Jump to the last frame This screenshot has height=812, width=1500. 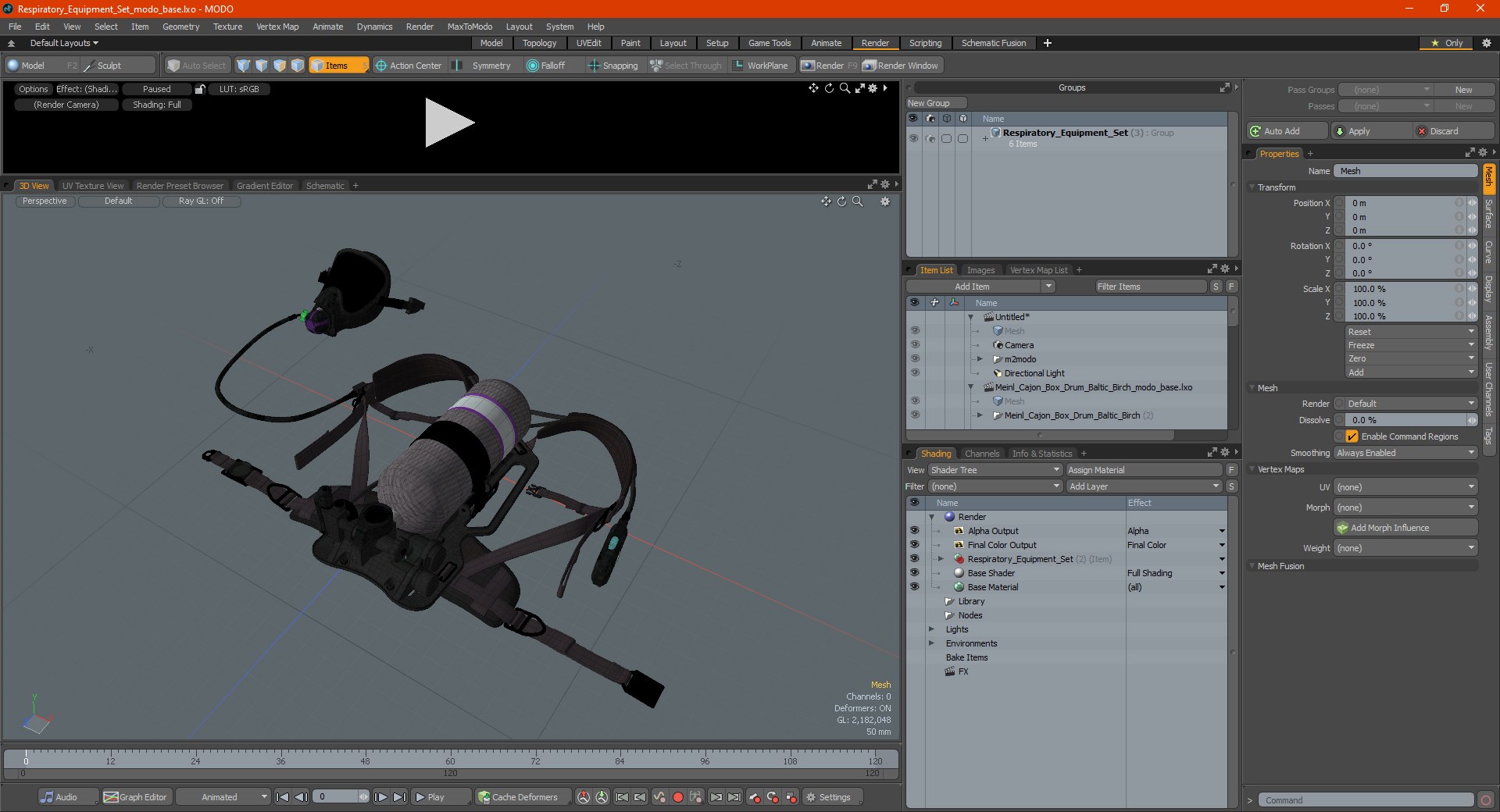click(399, 797)
